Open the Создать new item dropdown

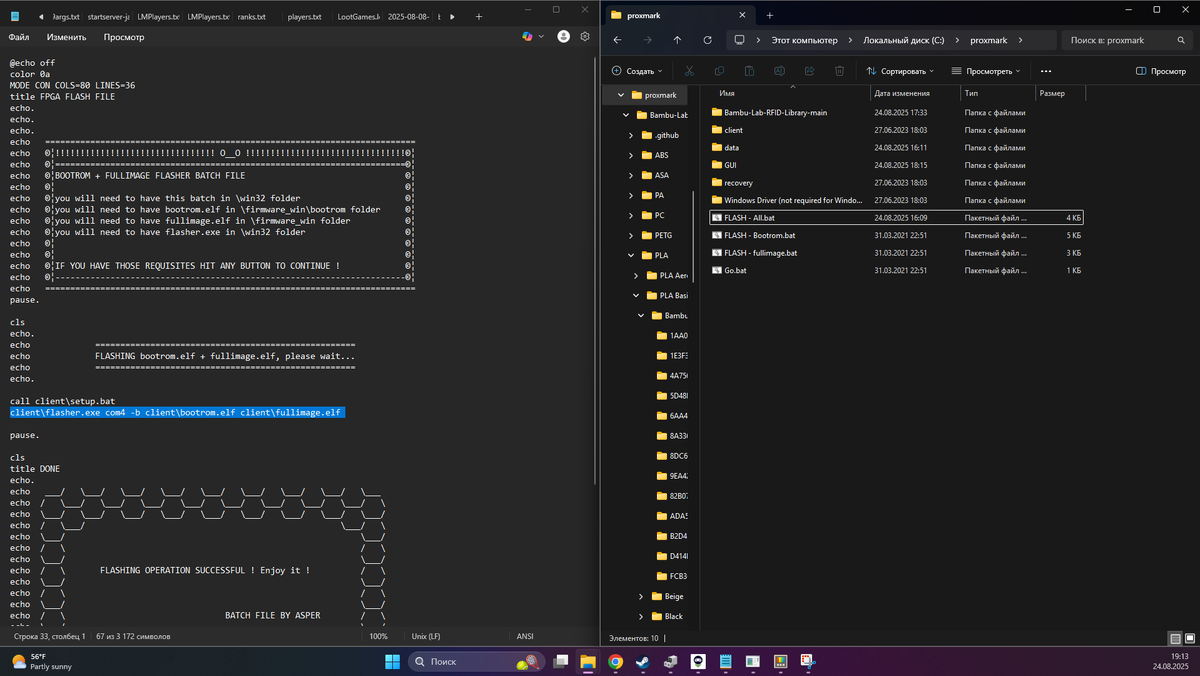[x=636, y=71]
